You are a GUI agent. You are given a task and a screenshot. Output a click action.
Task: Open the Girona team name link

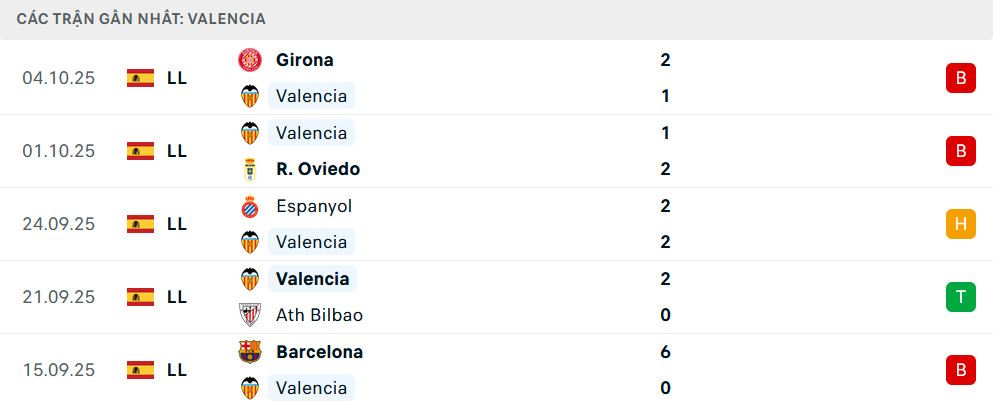[305, 60]
